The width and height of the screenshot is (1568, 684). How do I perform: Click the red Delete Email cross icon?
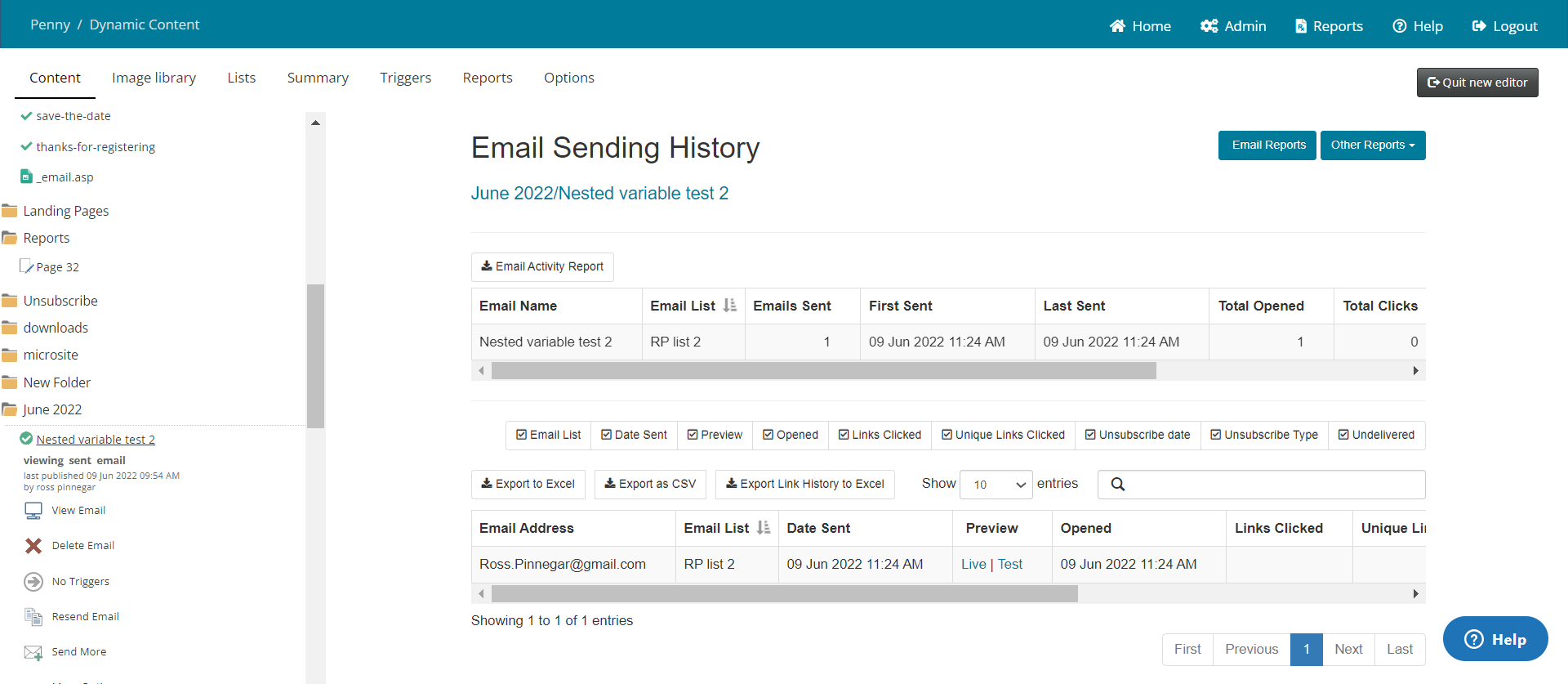tap(33, 546)
